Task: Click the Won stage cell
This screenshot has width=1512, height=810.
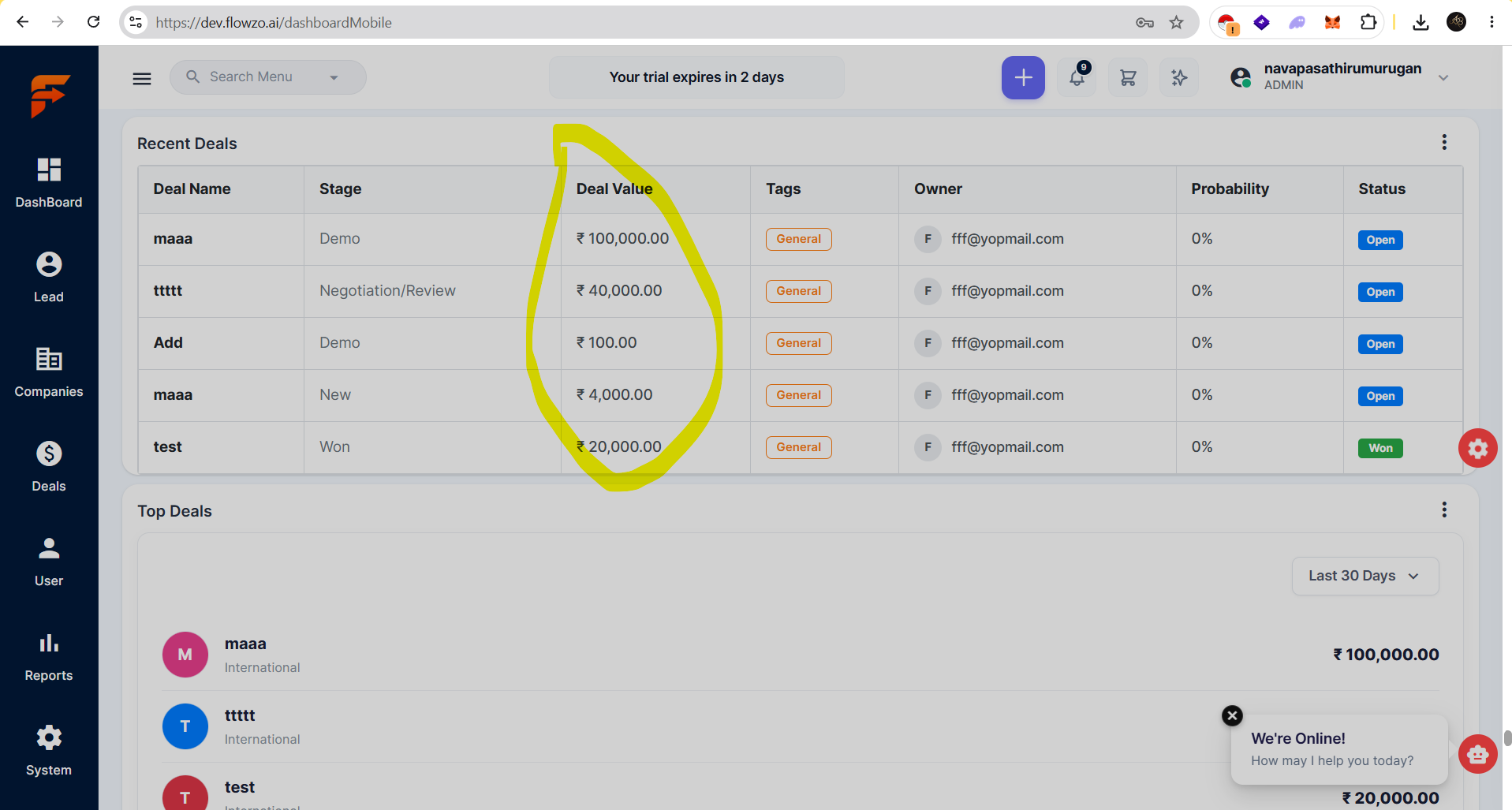Action: pos(334,446)
